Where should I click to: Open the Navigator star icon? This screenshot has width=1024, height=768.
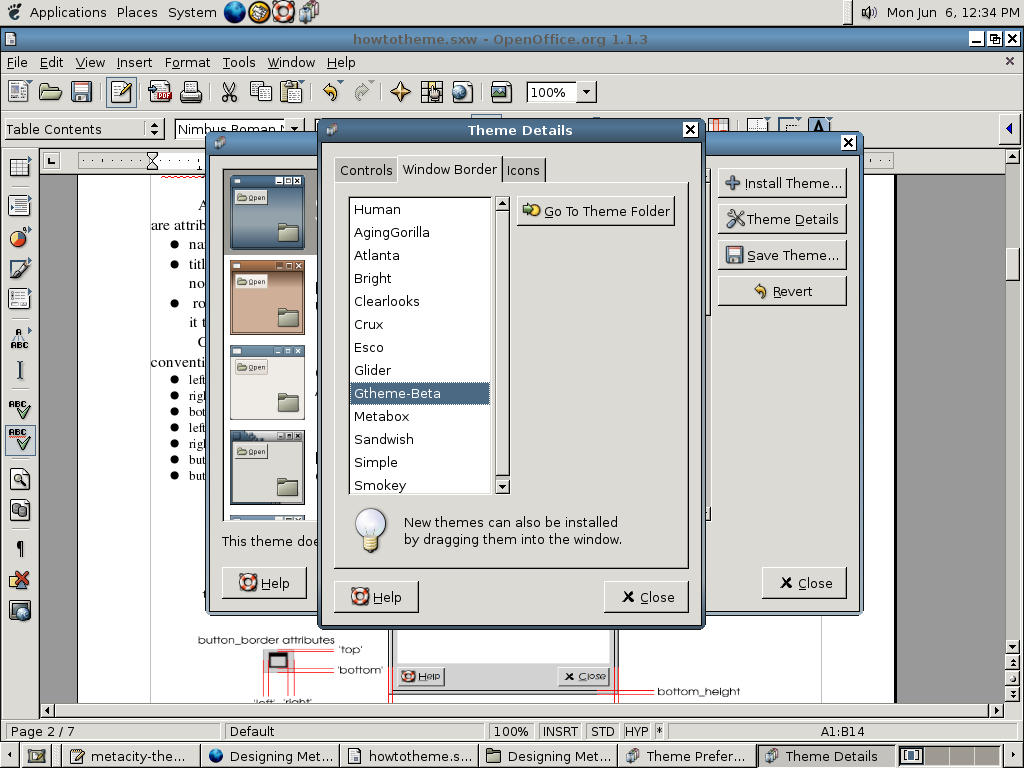pyautogui.click(x=400, y=91)
